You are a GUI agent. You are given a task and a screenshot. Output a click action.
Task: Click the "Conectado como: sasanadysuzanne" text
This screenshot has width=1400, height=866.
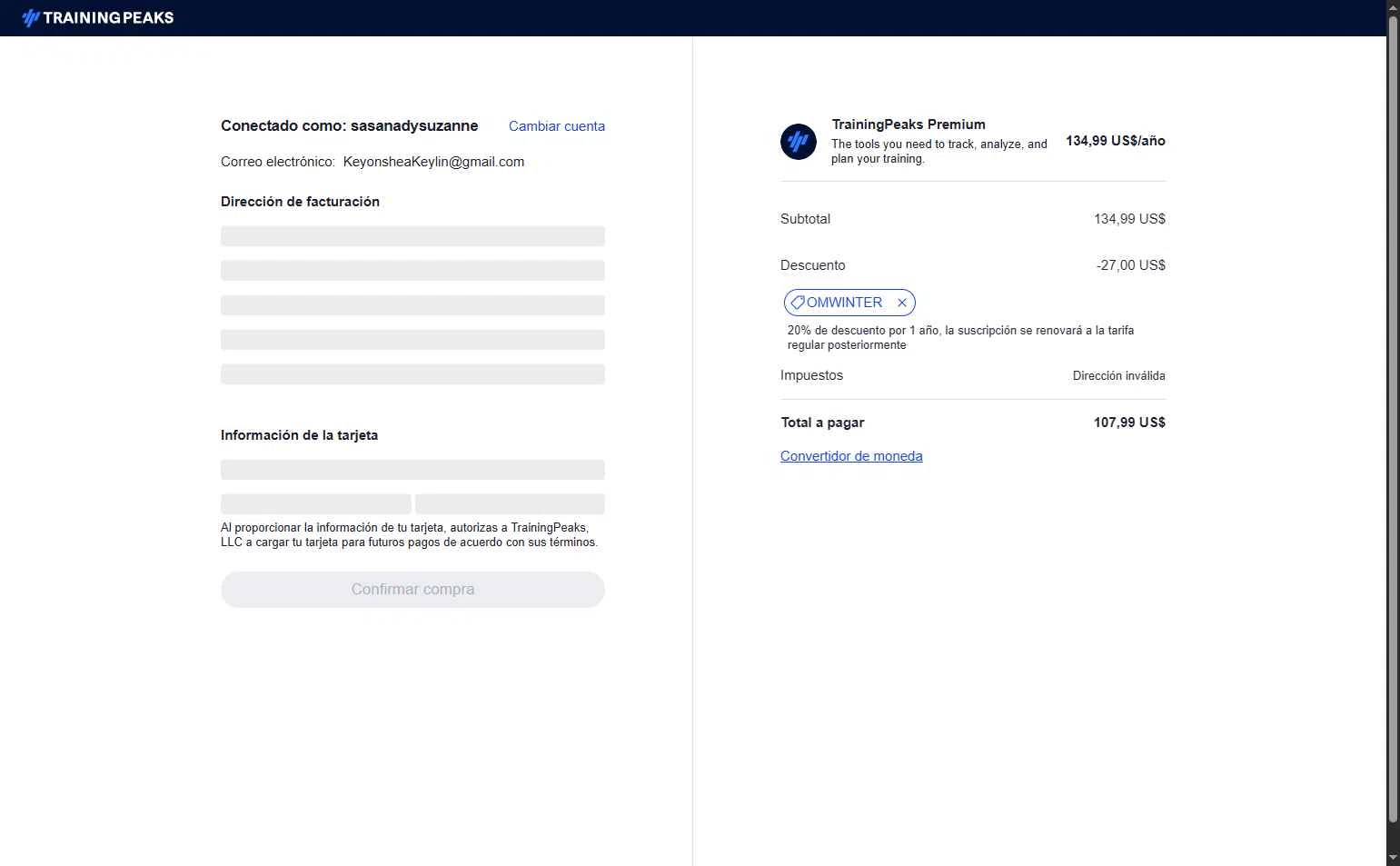349,126
